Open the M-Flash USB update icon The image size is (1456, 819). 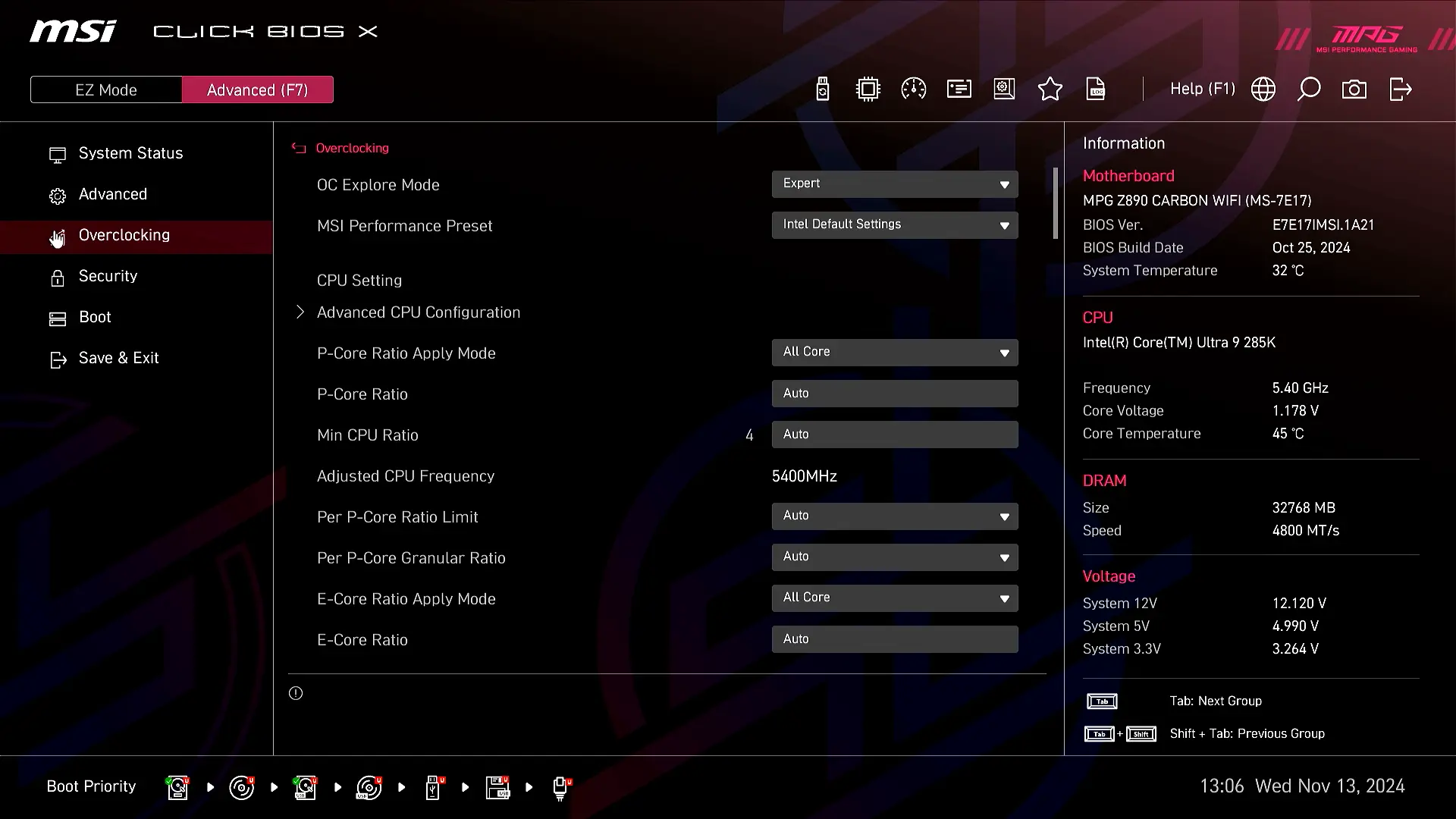(823, 89)
